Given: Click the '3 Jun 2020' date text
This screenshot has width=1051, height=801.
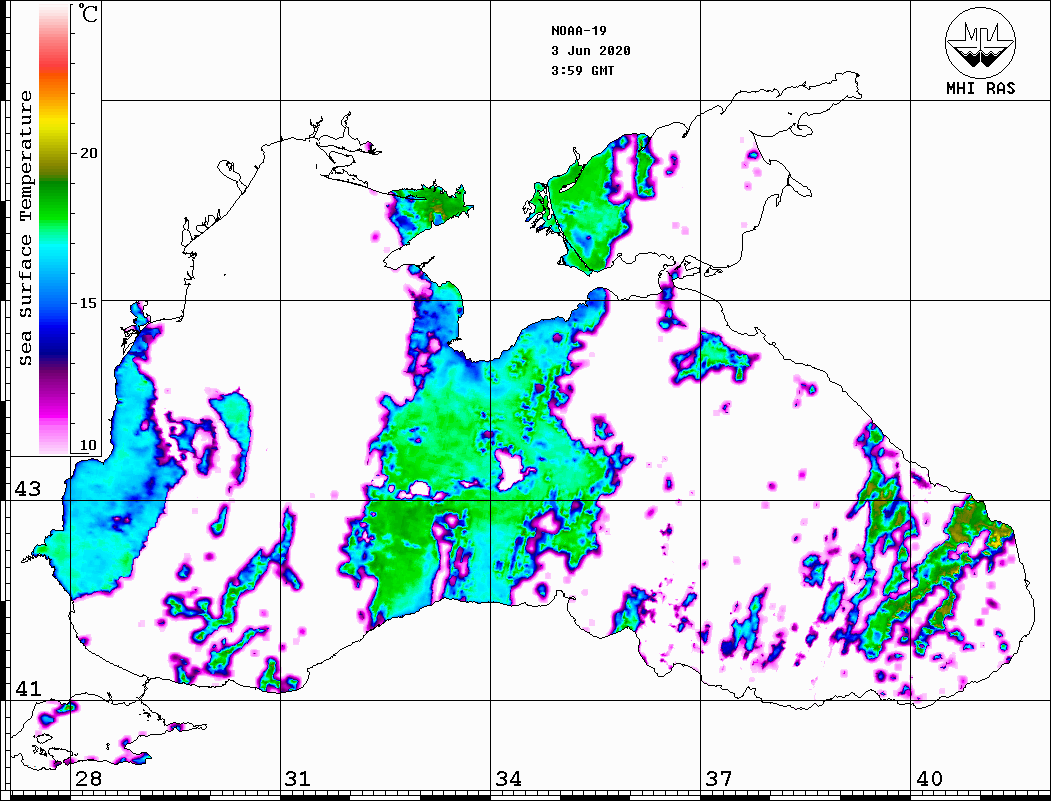Looking at the screenshot, I should pos(591,51).
